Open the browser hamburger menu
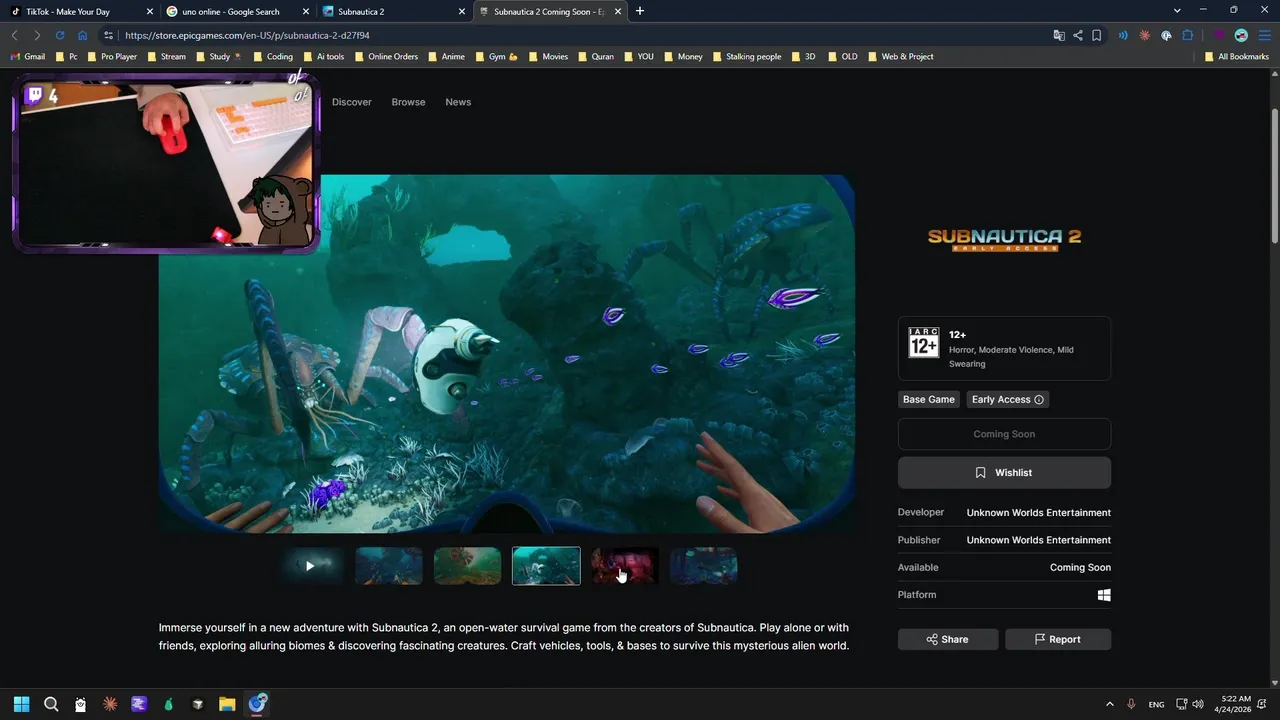1280x720 pixels. pos(1263,35)
